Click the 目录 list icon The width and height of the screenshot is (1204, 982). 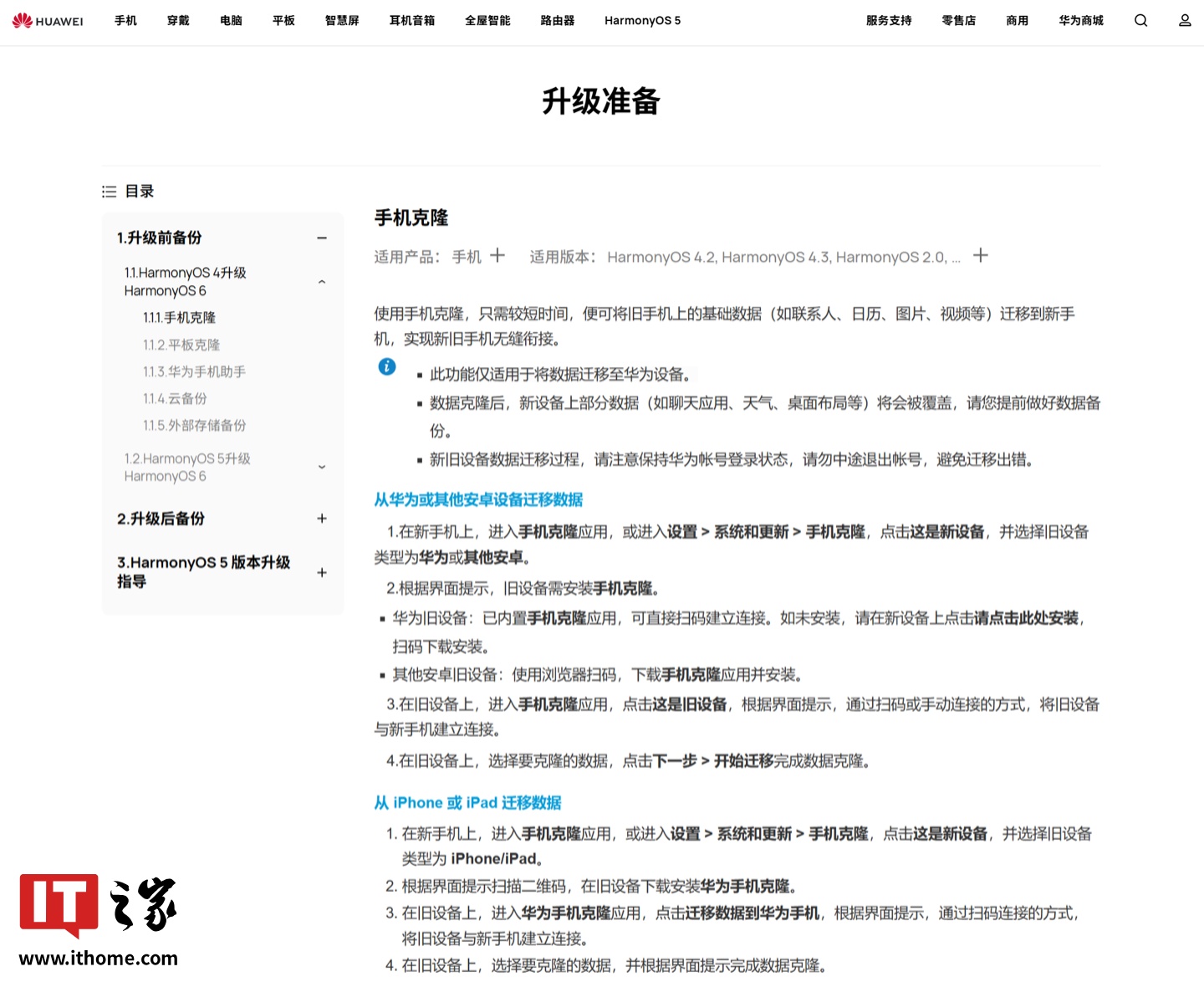[110, 191]
